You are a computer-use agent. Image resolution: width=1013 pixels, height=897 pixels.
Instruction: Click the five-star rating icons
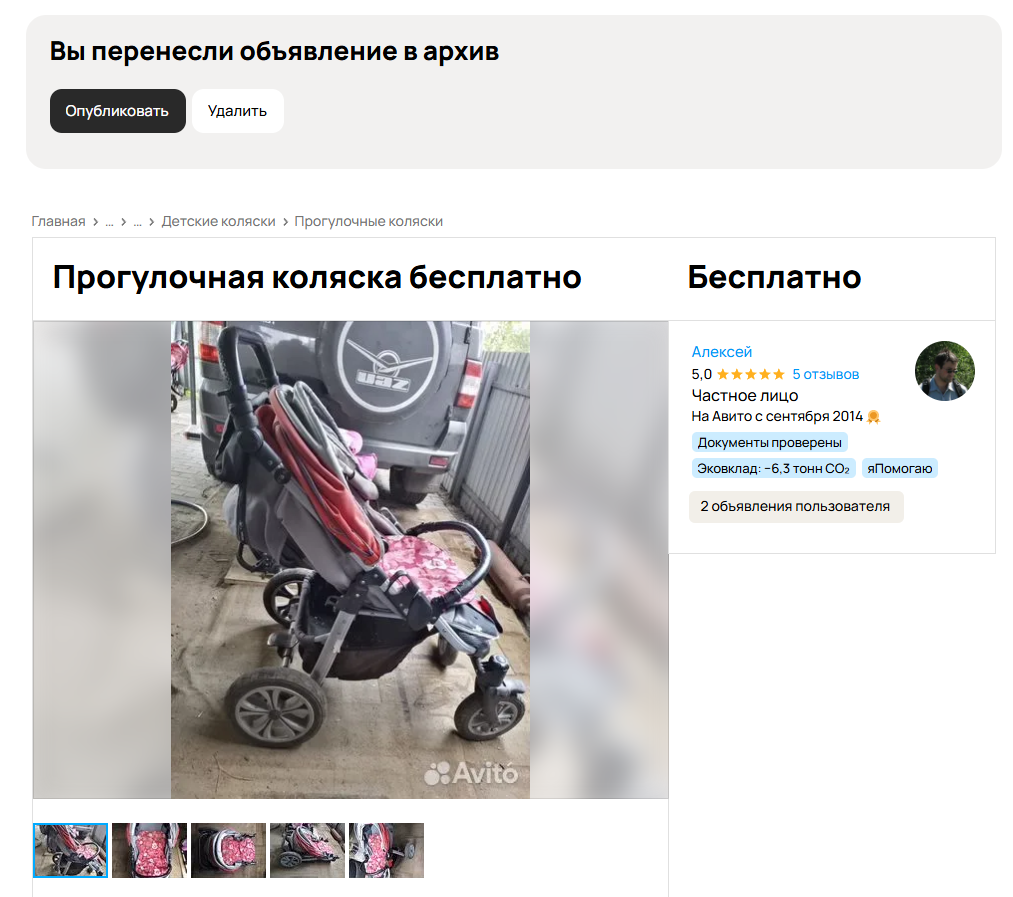(x=751, y=374)
